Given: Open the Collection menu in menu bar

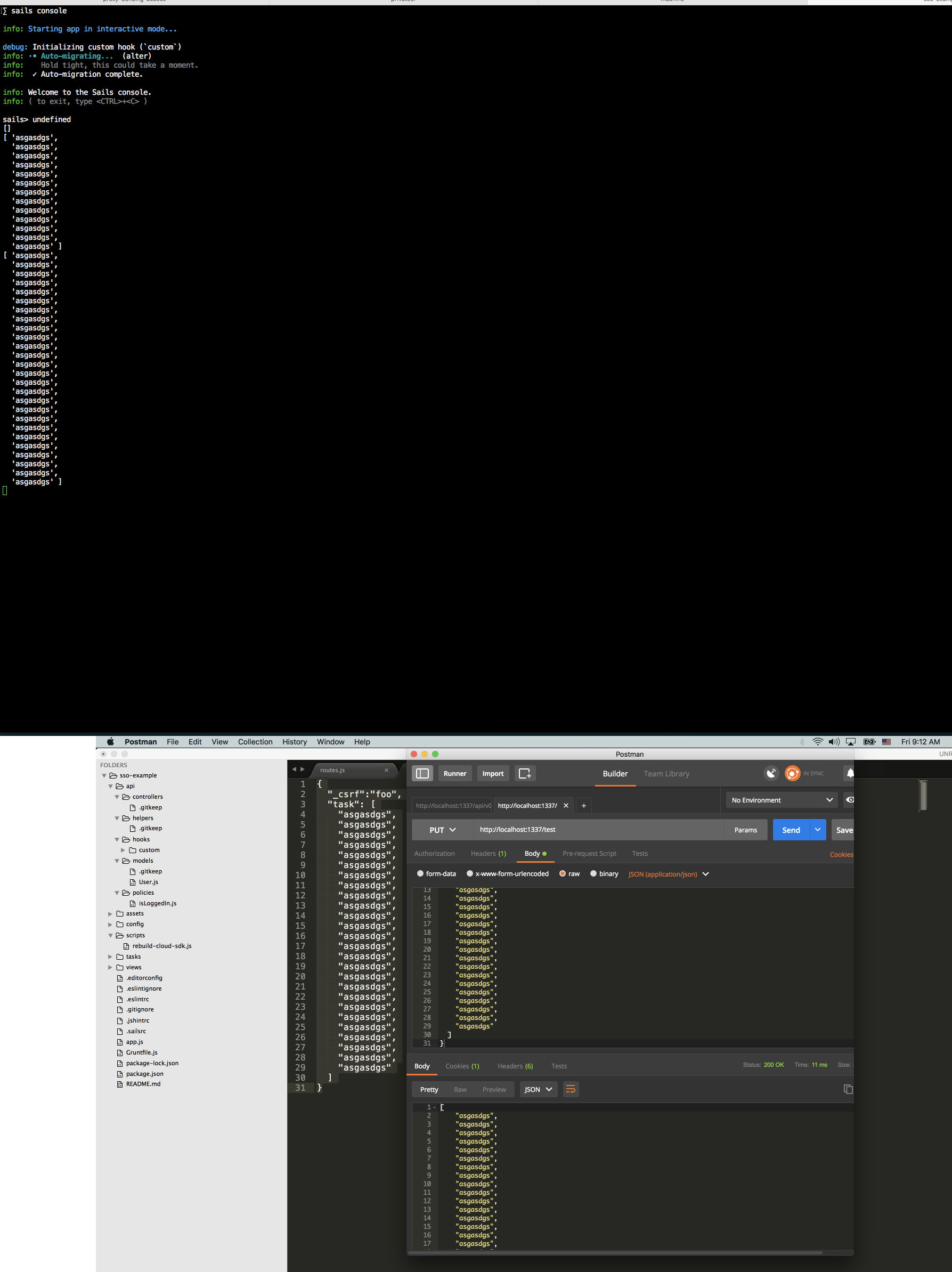Looking at the screenshot, I should pyautogui.click(x=255, y=742).
